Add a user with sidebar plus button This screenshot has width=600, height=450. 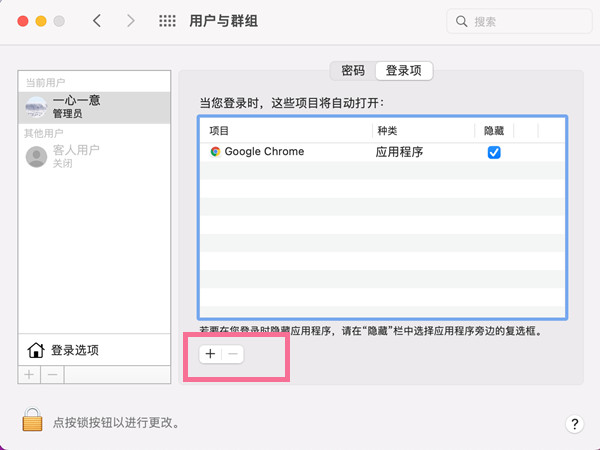coord(29,374)
